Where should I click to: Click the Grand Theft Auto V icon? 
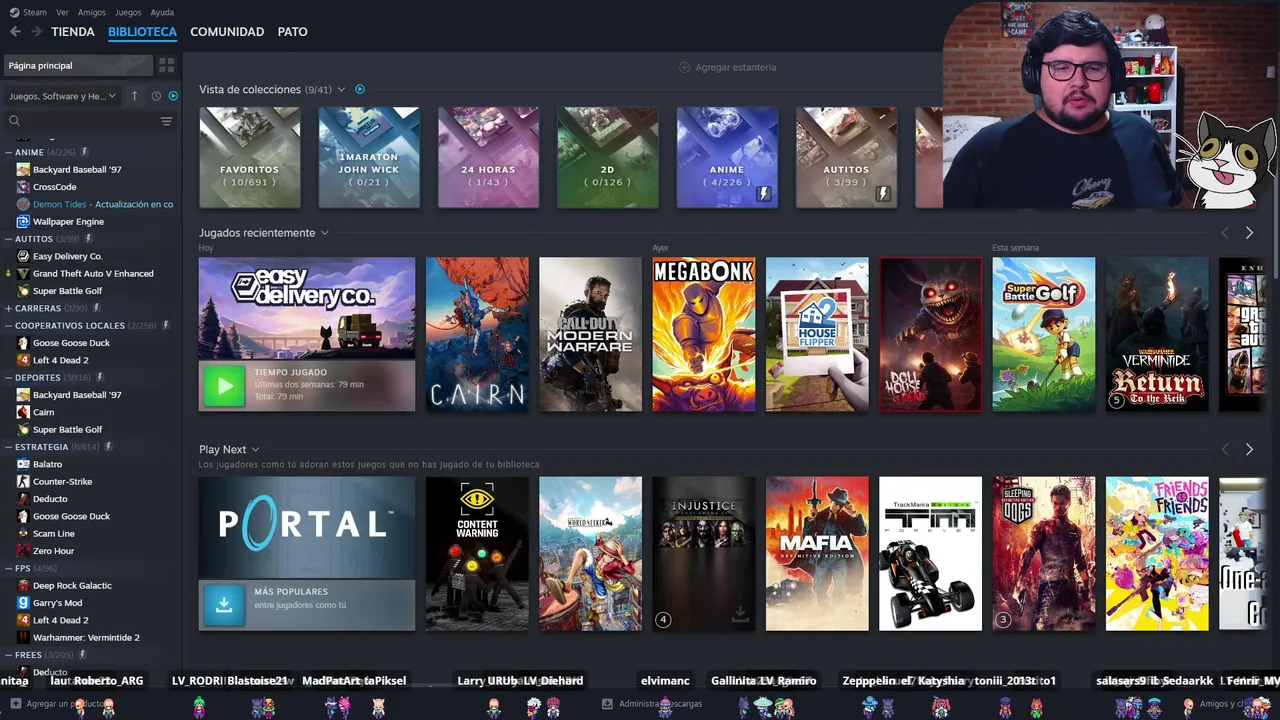tap(23, 273)
